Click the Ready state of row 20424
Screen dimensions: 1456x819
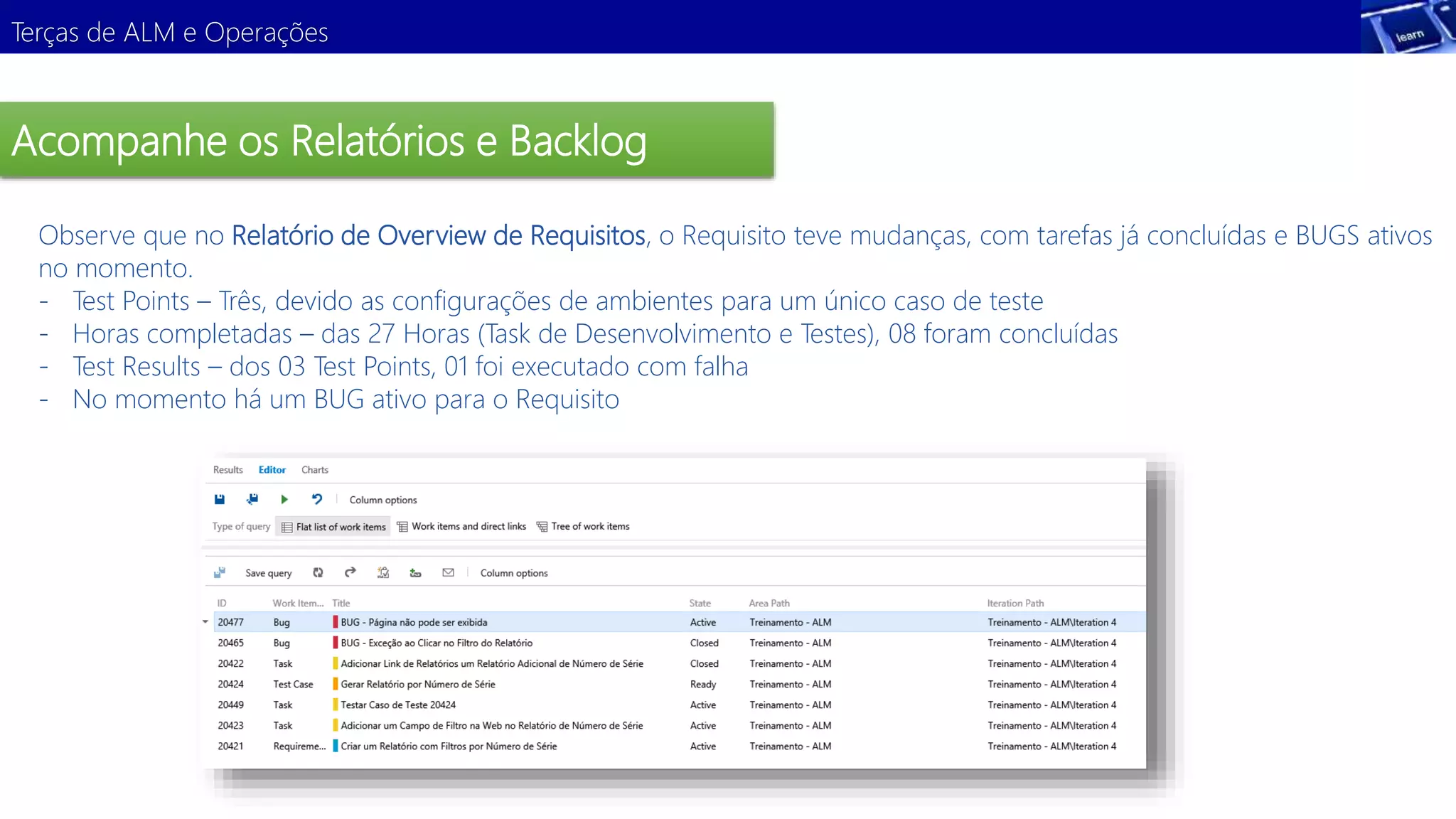coord(703,684)
